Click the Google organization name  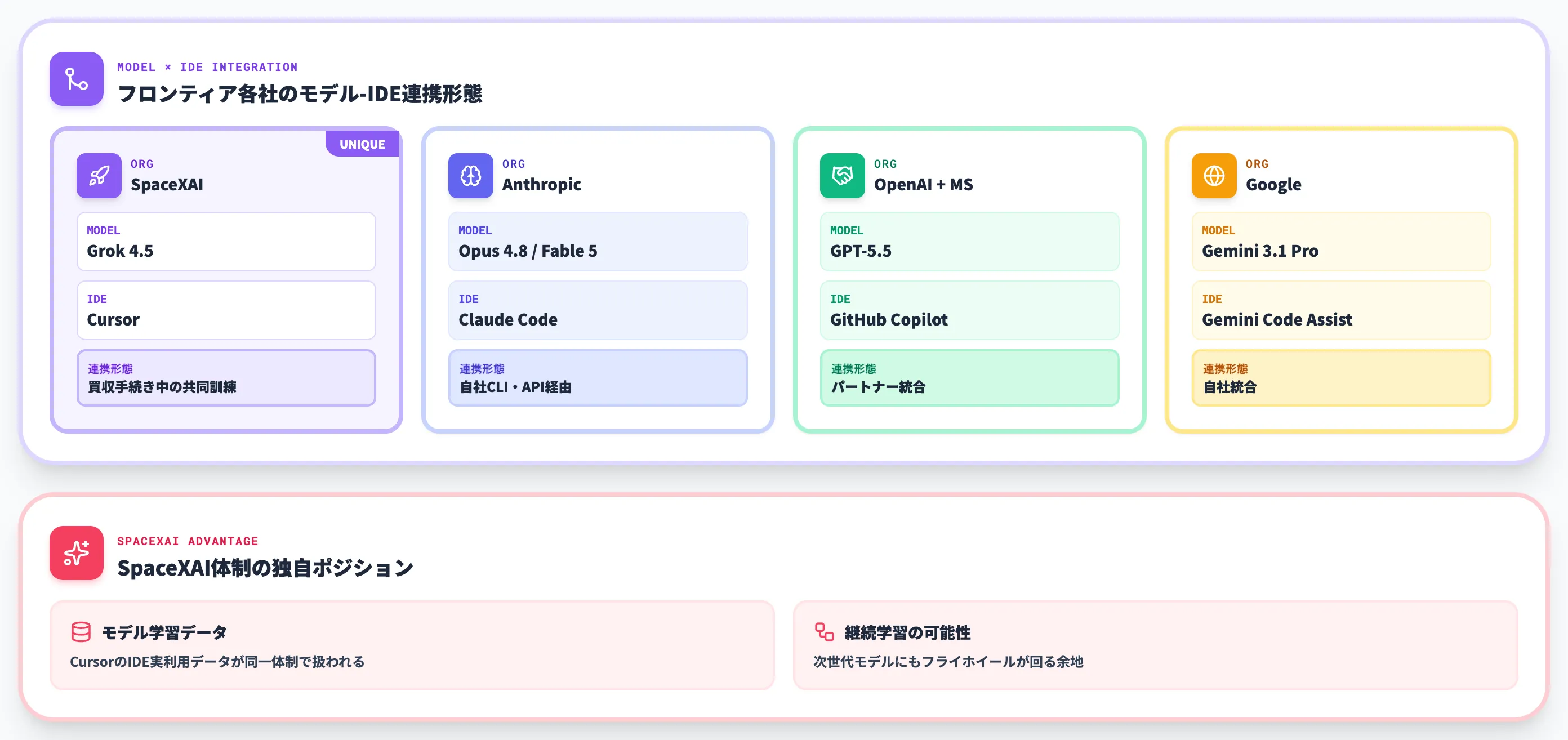click(x=1273, y=184)
